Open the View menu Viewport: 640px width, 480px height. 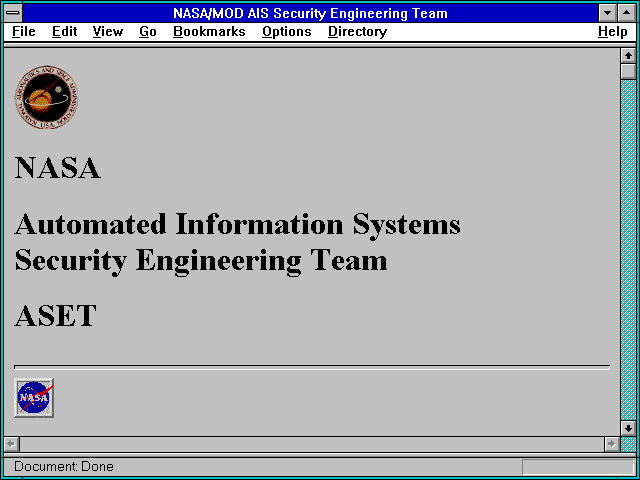click(107, 32)
